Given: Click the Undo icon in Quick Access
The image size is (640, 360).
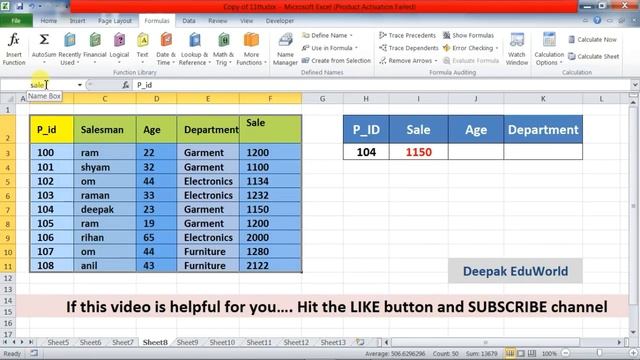Looking at the screenshot, I should point(32,6).
